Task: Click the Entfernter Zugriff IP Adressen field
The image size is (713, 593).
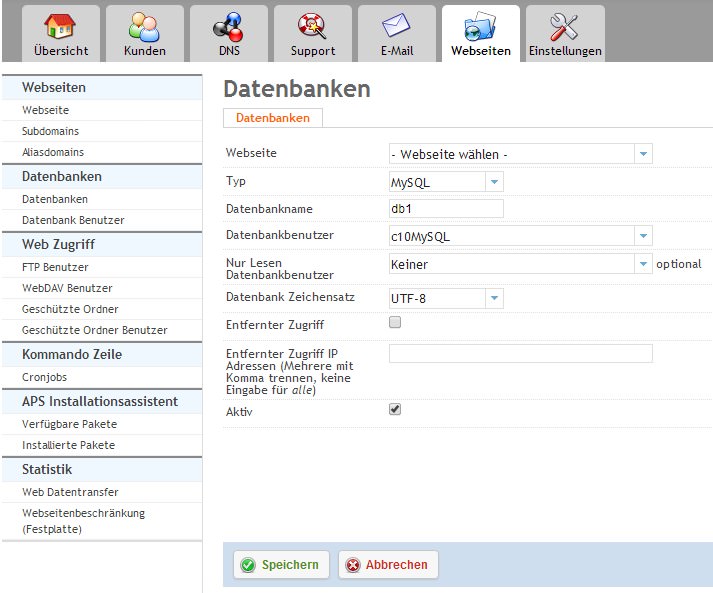Action: [520, 353]
